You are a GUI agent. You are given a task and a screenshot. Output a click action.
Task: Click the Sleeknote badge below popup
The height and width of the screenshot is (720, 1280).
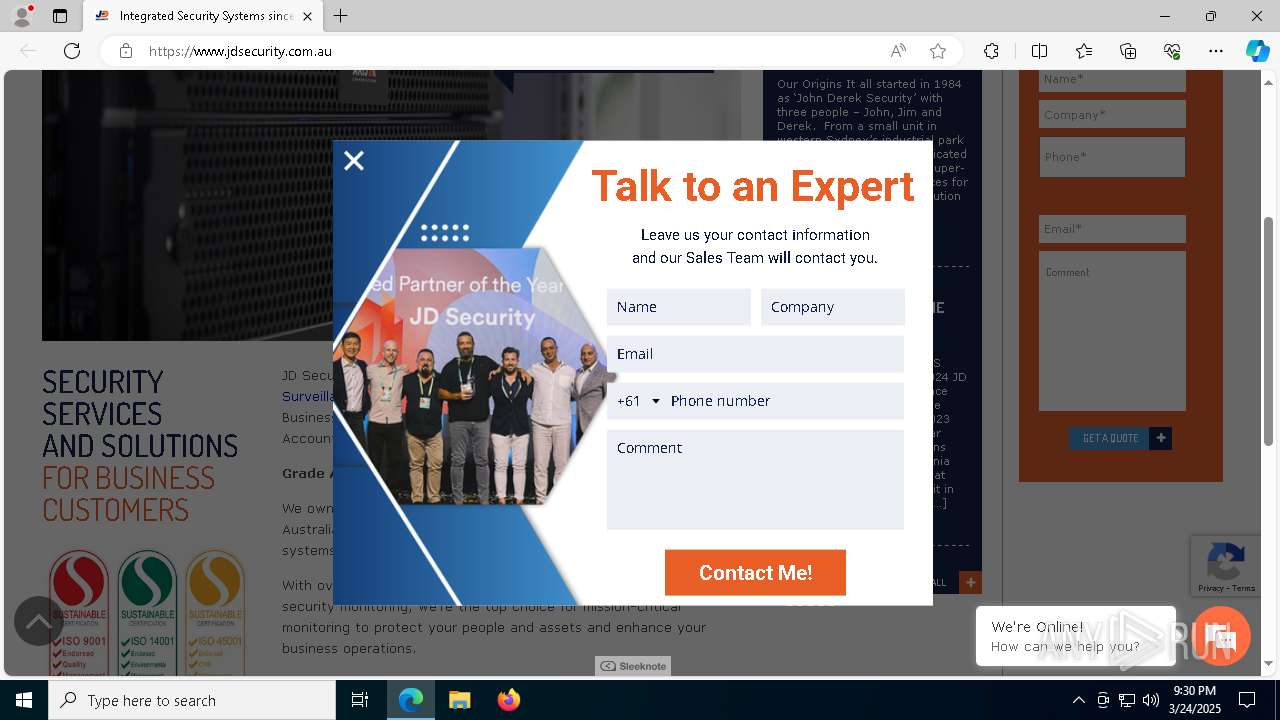[x=633, y=666]
